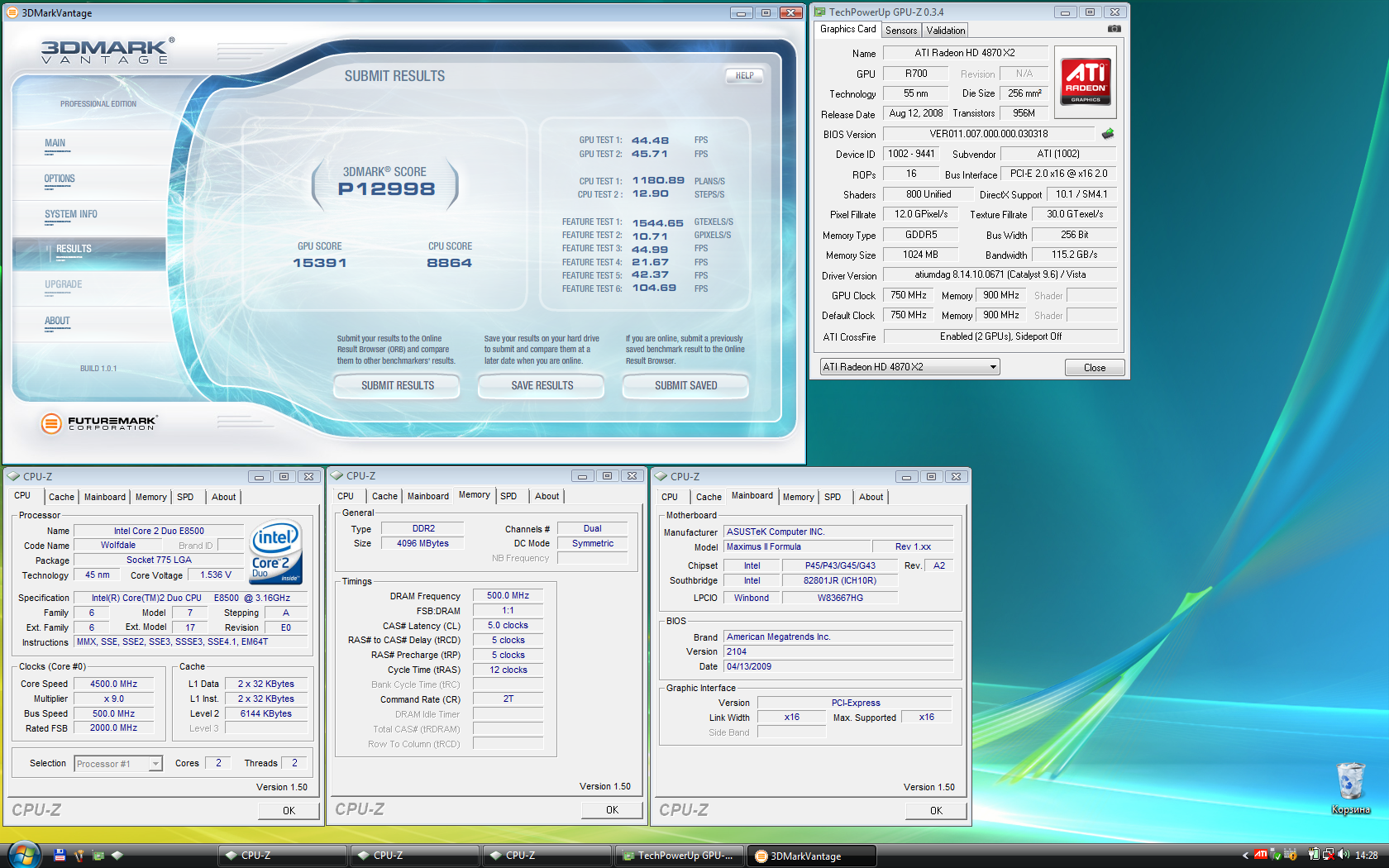Open SPD tab in the middle CPU-Z window

coord(508,496)
